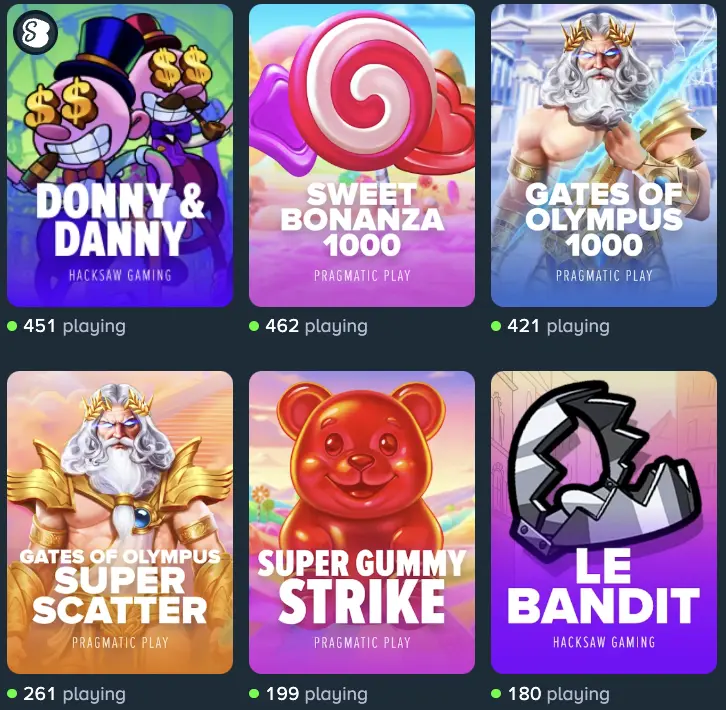Click the Stake exclusive S badge icon
The width and height of the screenshot is (726, 710).
pos(36,31)
